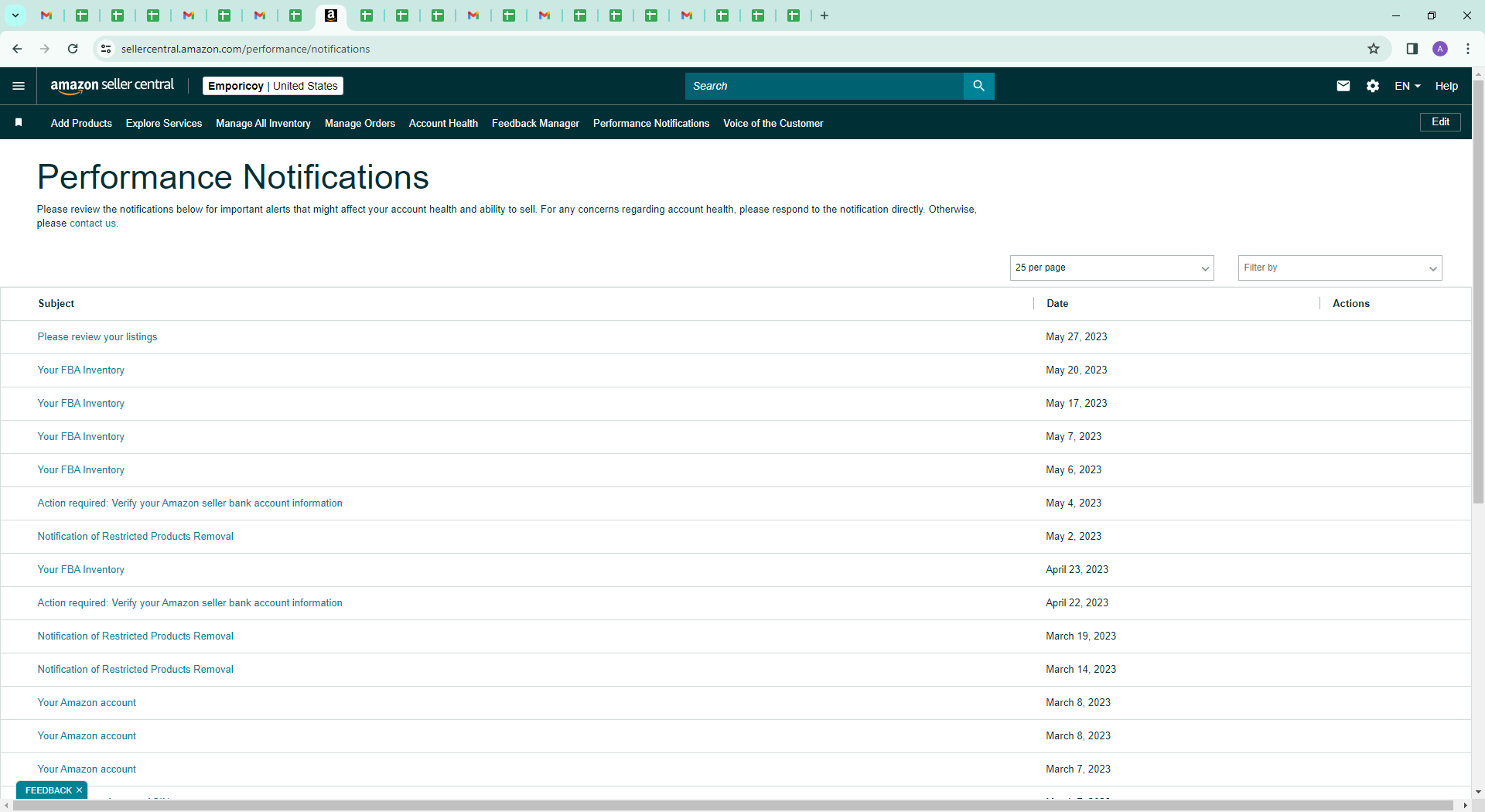Image resolution: width=1485 pixels, height=812 pixels.
Task: Dismiss the FEEDBACK widget with its X
Action: pos(79,790)
